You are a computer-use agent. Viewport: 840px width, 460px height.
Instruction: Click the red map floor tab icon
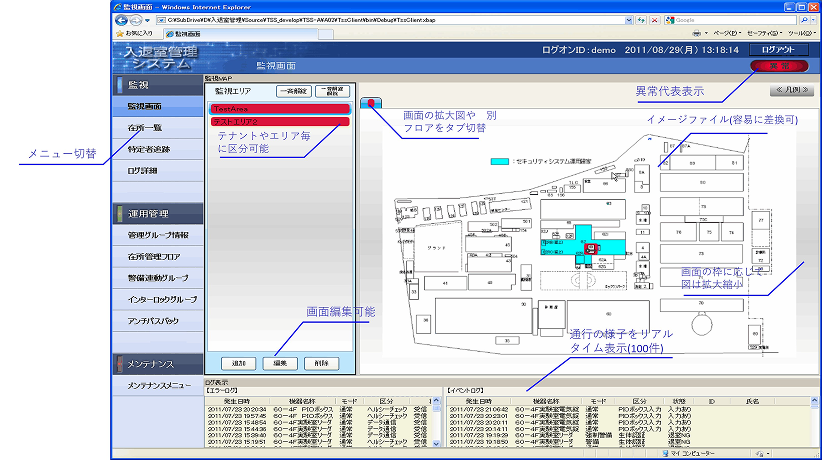click(x=370, y=103)
